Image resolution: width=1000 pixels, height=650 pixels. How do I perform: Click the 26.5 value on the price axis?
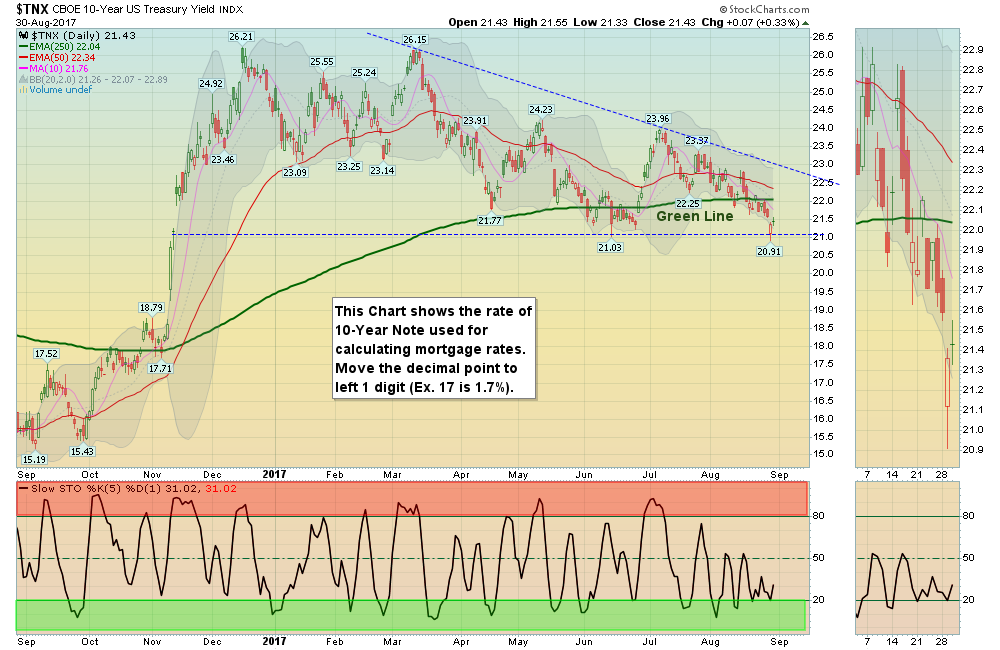tap(823, 36)
